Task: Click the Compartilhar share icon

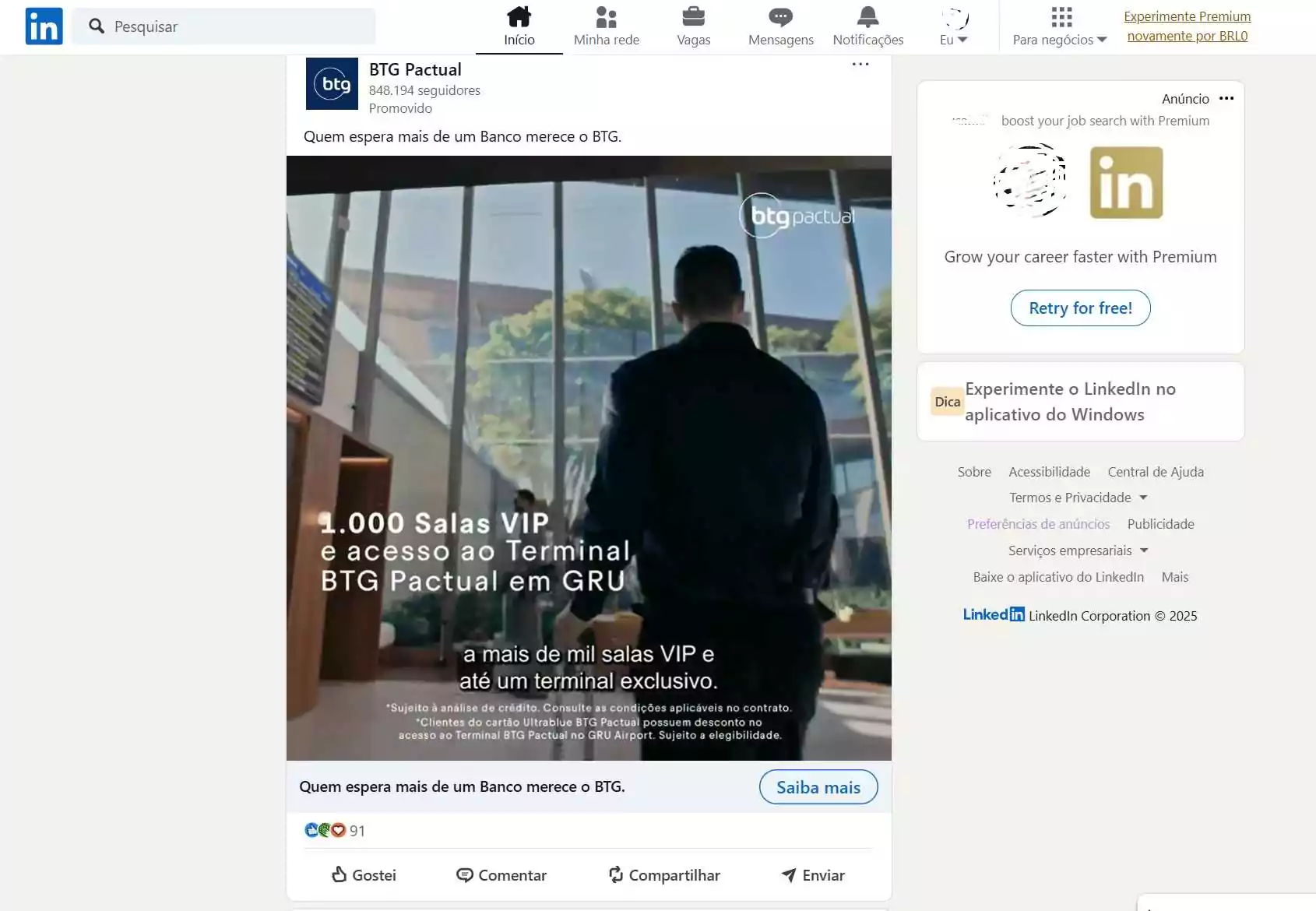Action: click(x=614, y=875)
